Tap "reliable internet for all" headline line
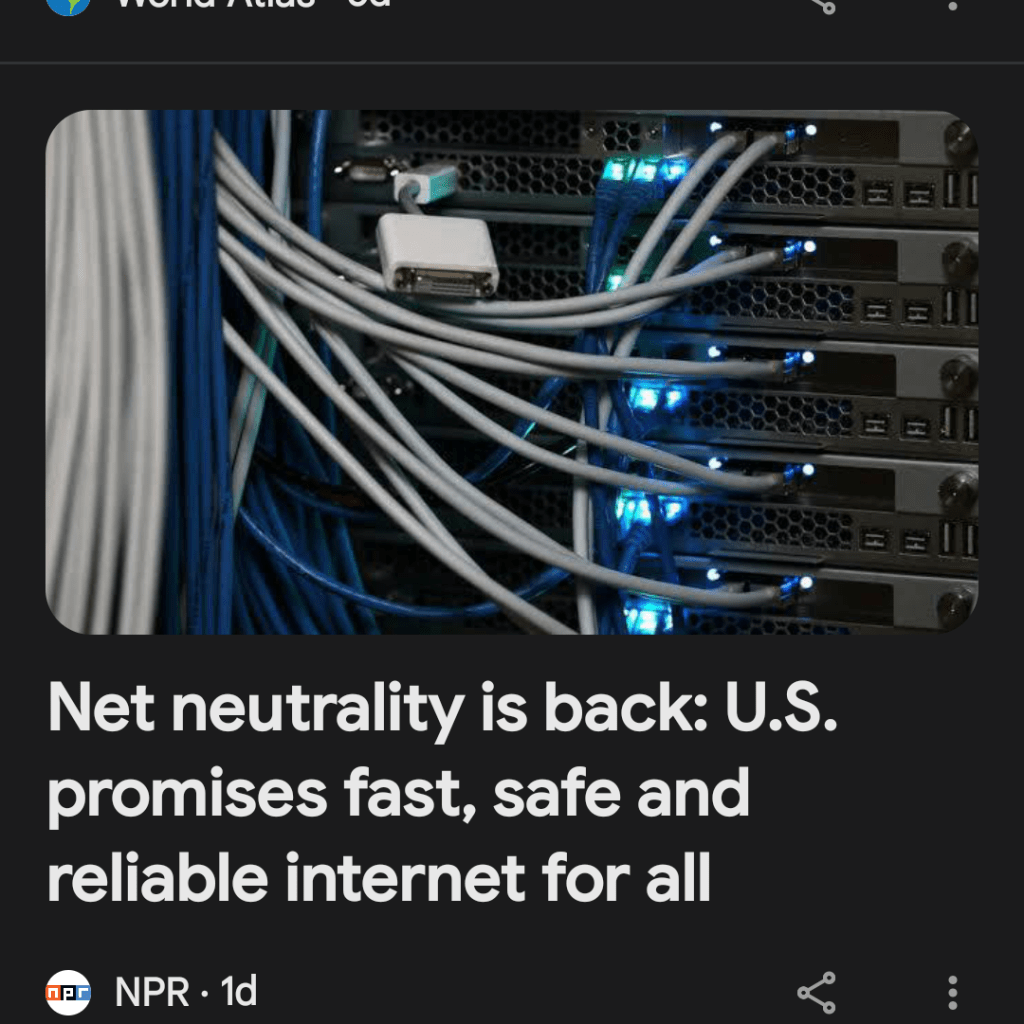1024x1024 pixels. coord(379,878)
